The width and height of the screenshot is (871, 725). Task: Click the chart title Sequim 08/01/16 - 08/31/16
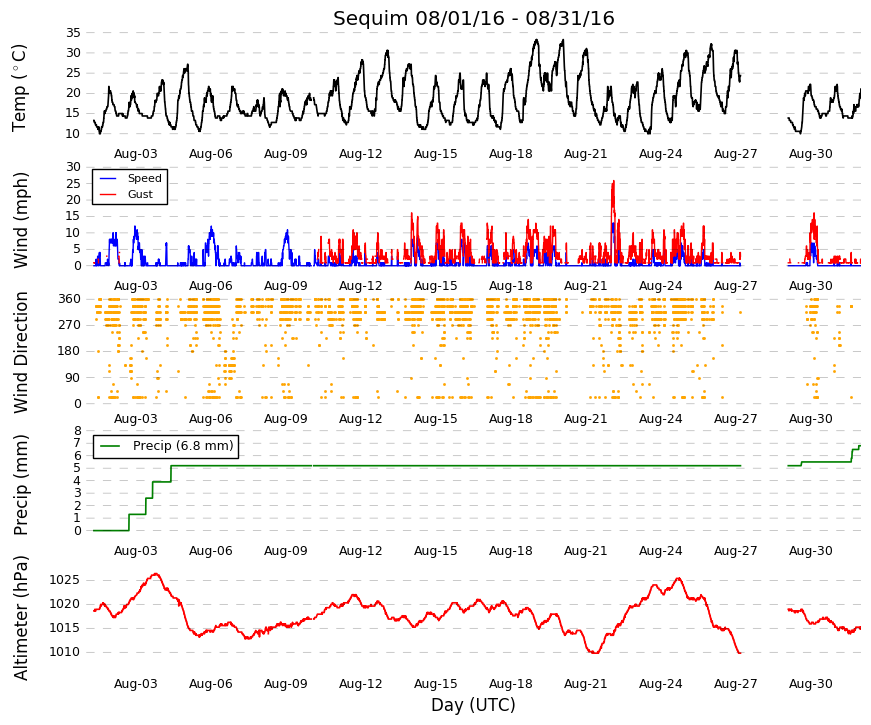coord(474,18)
